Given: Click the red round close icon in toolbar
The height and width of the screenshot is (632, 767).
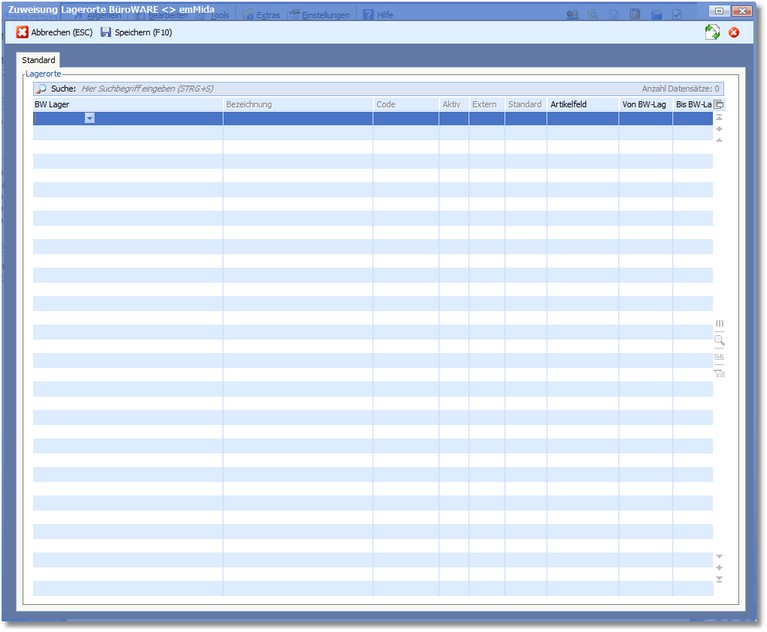Looking at the screenshot, I should pos(734,33).
